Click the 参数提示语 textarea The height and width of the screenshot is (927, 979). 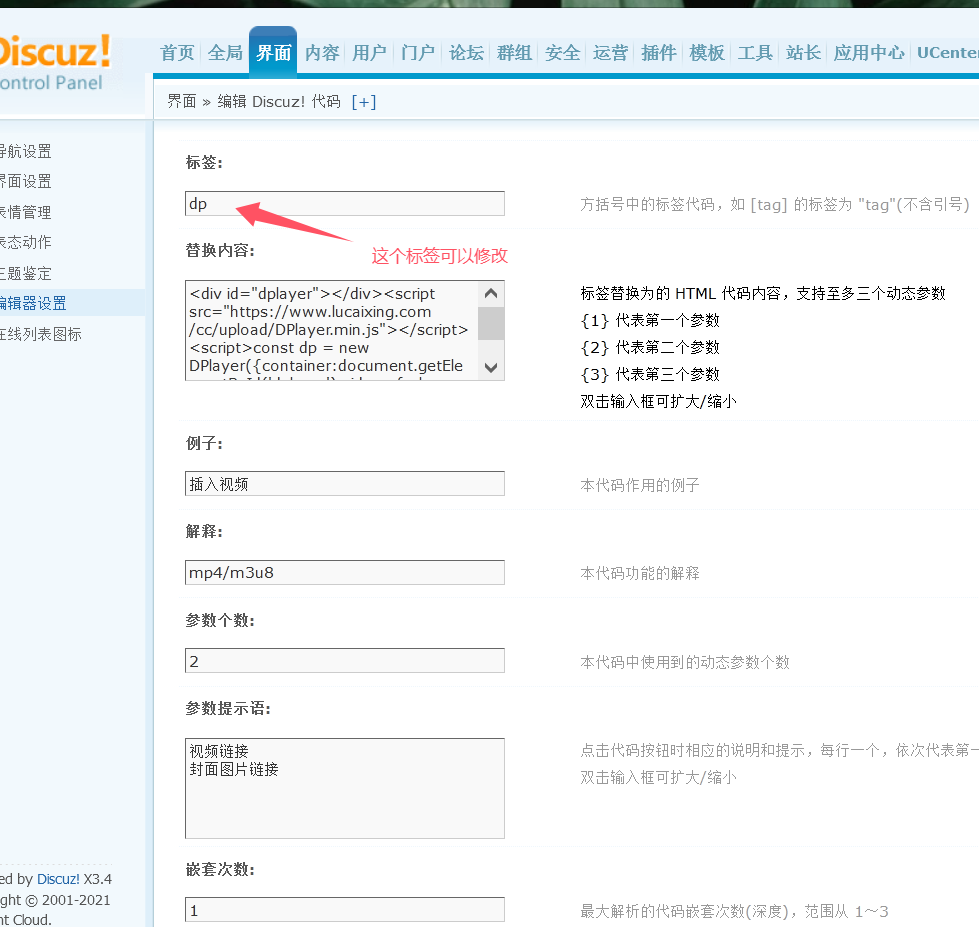(x=345, y=788)
